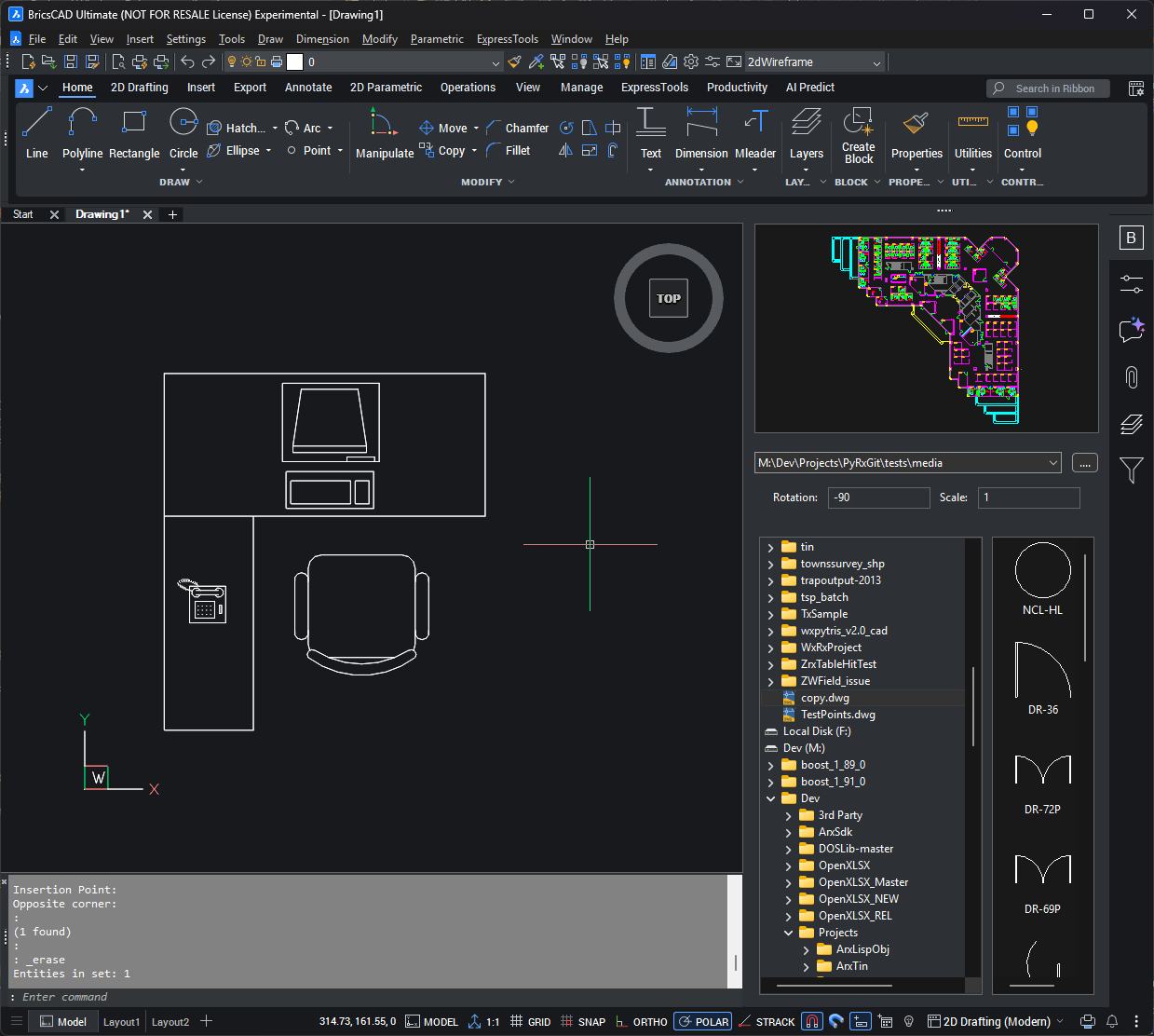Click the browse ellipsis button
Image resolution: width=1154 pixels, height=1036 pixels.
point(1085,463)
